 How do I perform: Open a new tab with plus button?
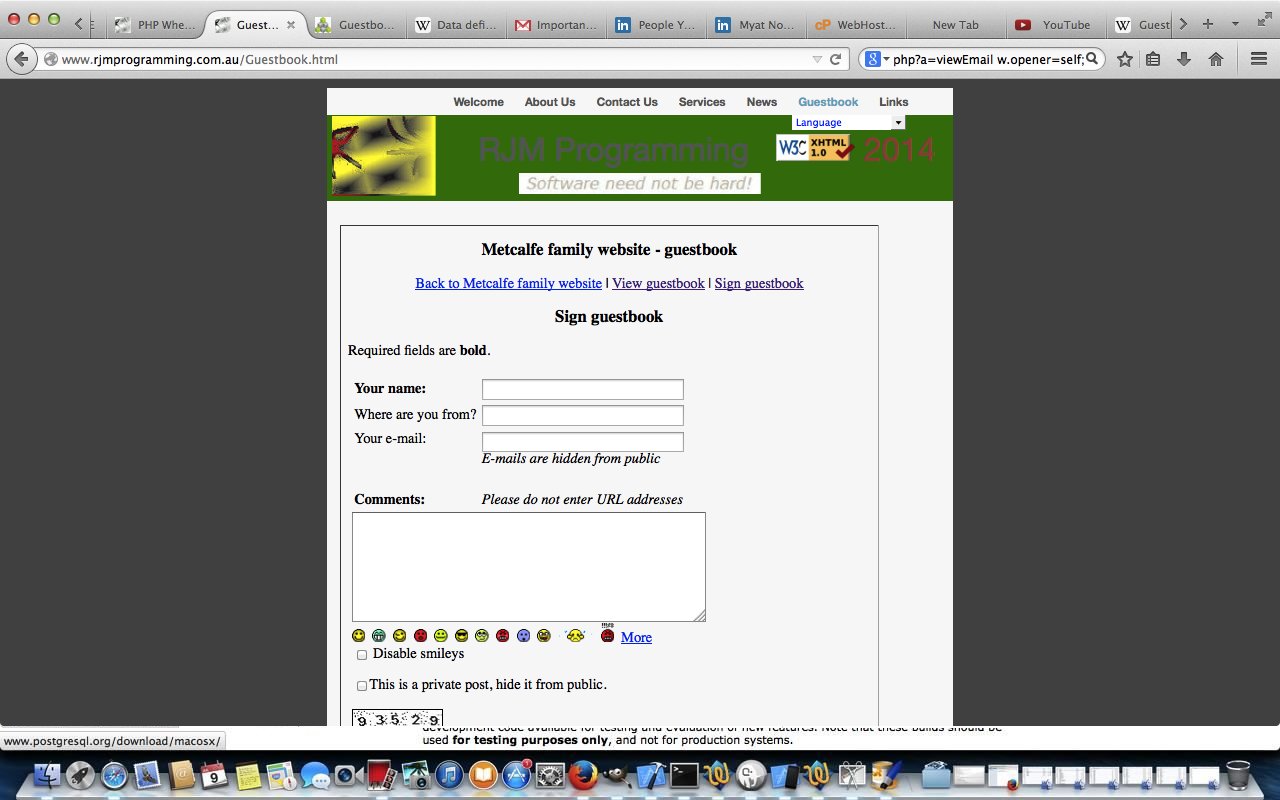click(1208, 24)
